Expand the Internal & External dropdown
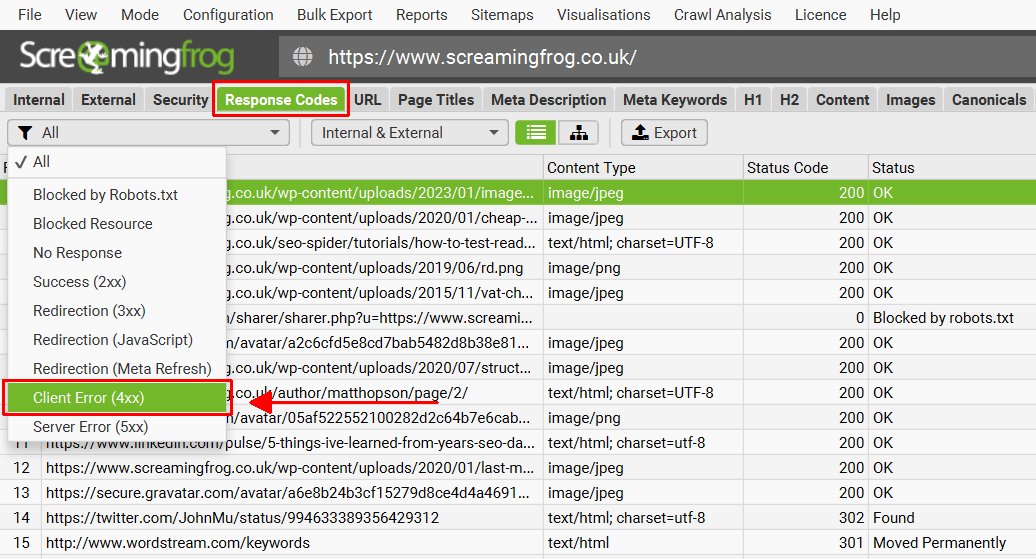The height and width of the screenshot is (559, 1036). click(410, 133)
